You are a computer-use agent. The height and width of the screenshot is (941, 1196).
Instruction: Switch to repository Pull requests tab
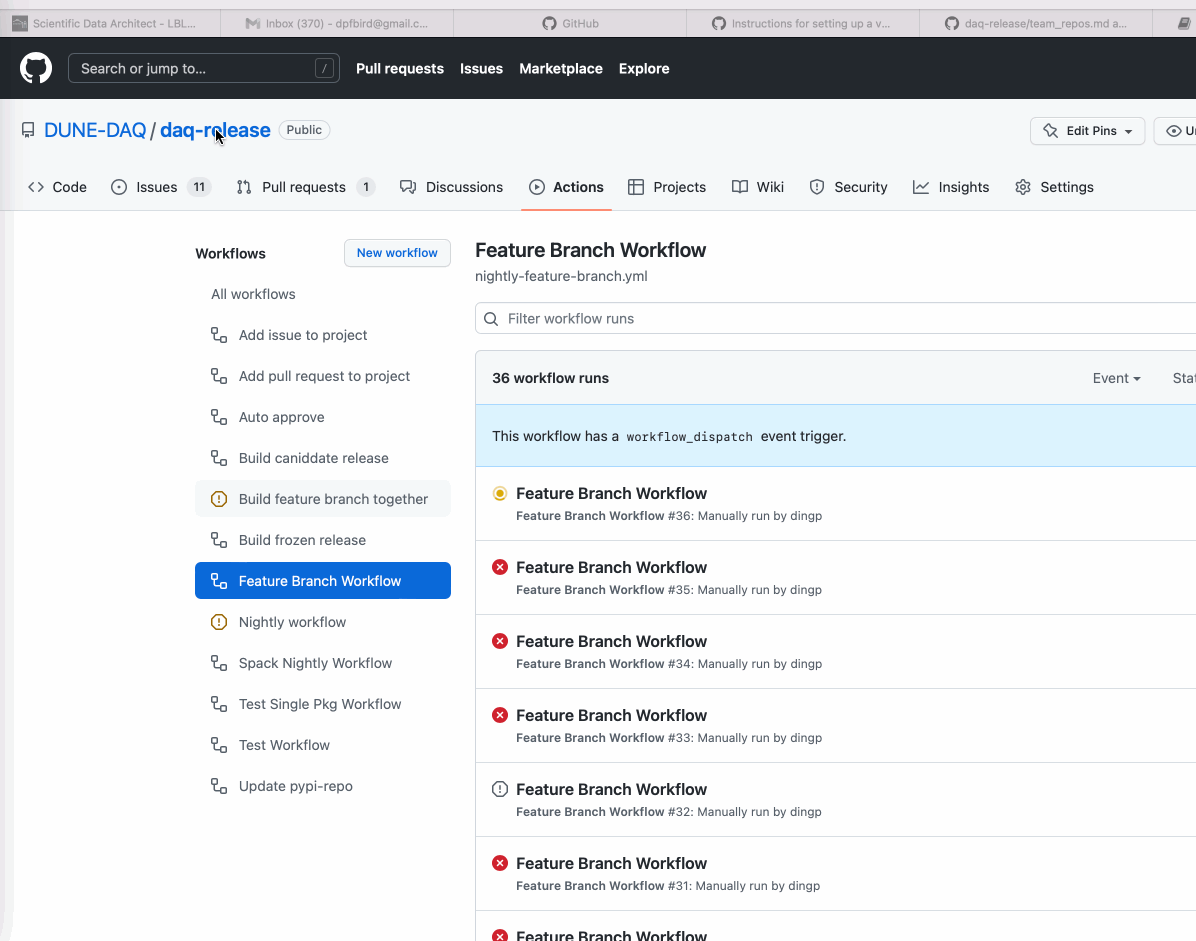(305, 187)
